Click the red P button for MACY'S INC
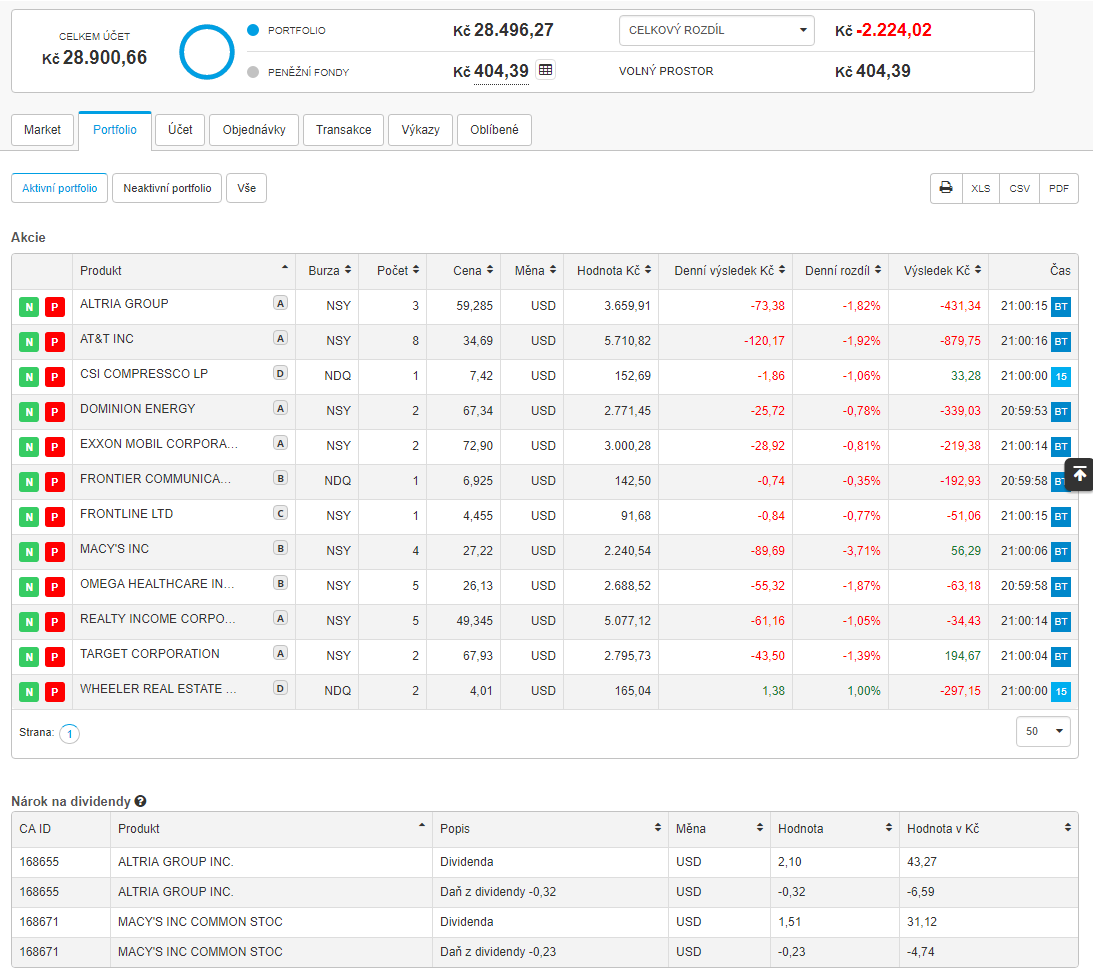Viewport: 1093px width, 978px height. 54,551
